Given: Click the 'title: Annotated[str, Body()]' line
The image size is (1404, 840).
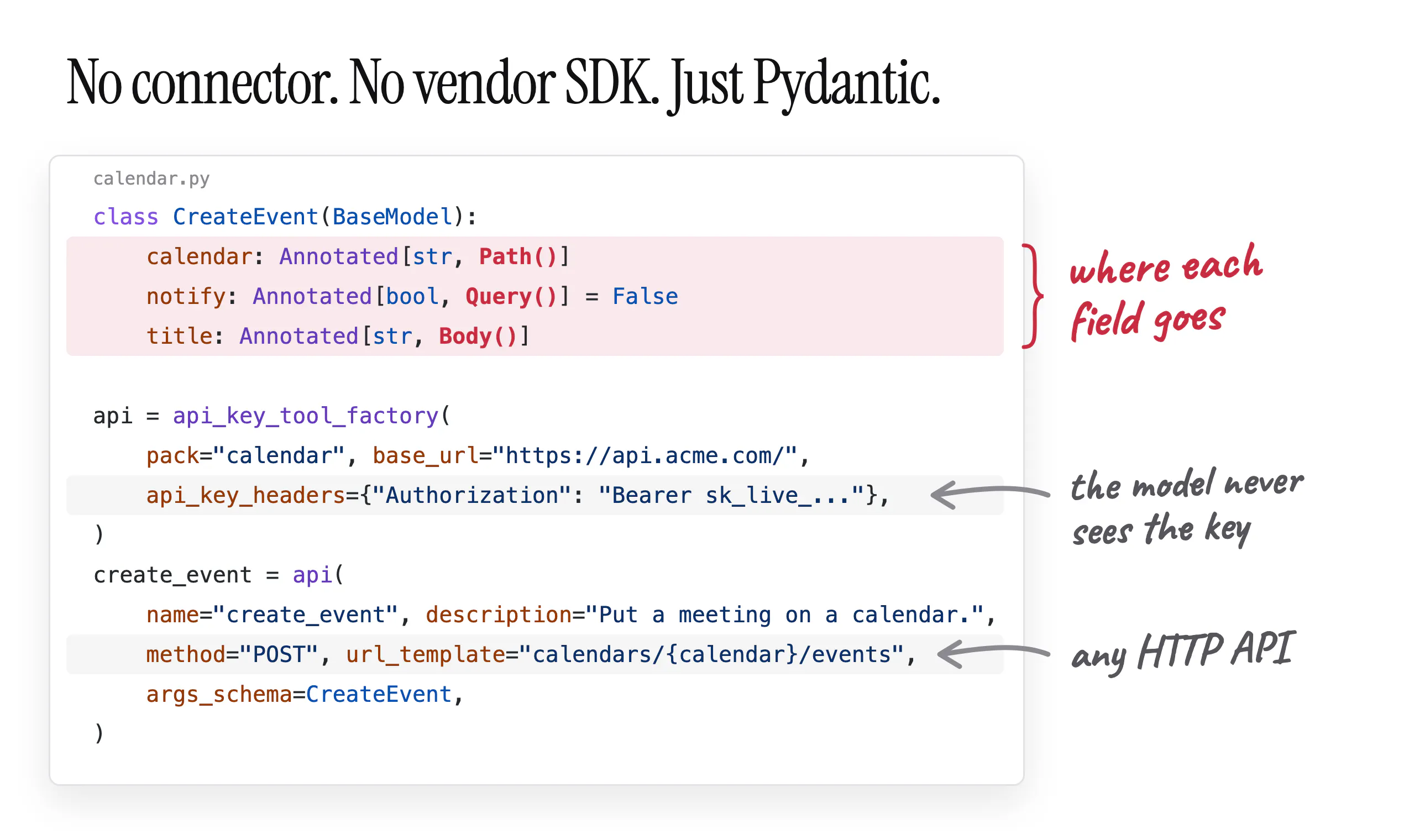Looking at the screenshot, I should [x=338, y=335].
